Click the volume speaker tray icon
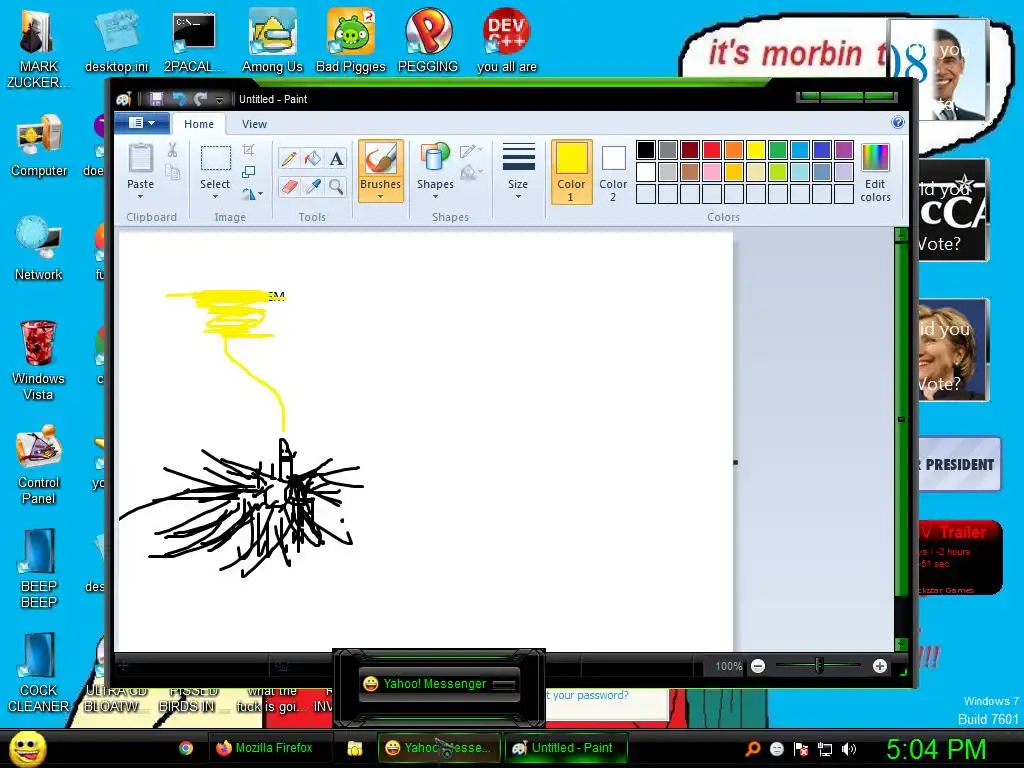 (849, 749)
